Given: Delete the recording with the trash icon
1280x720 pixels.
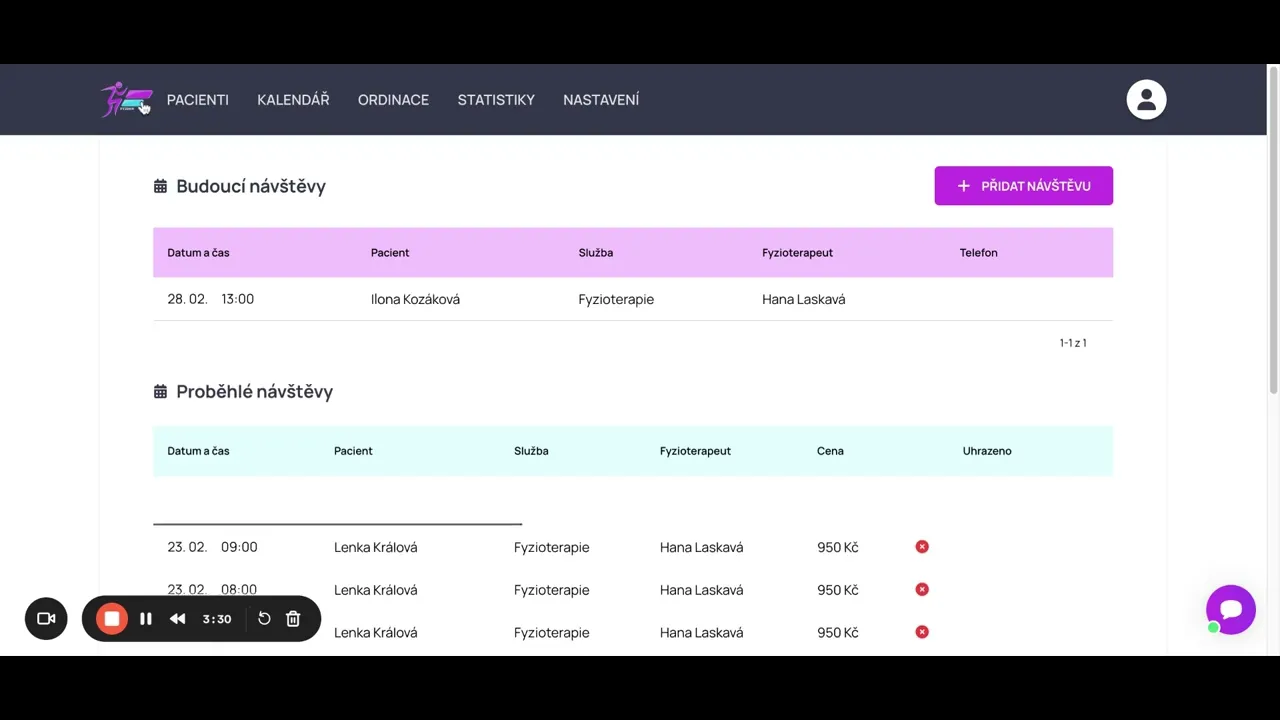Looking at the screenshot, I should [x=293, y=619].
